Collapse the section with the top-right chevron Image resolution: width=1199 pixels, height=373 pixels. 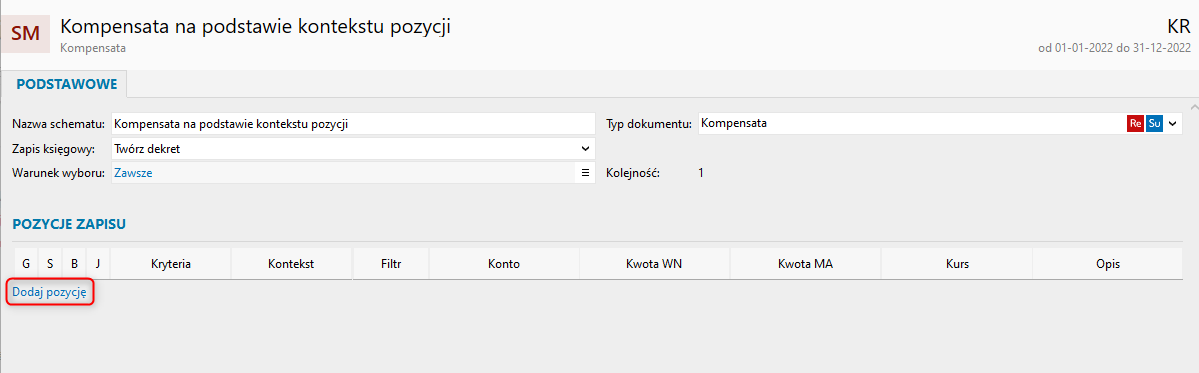point(1194,105)
